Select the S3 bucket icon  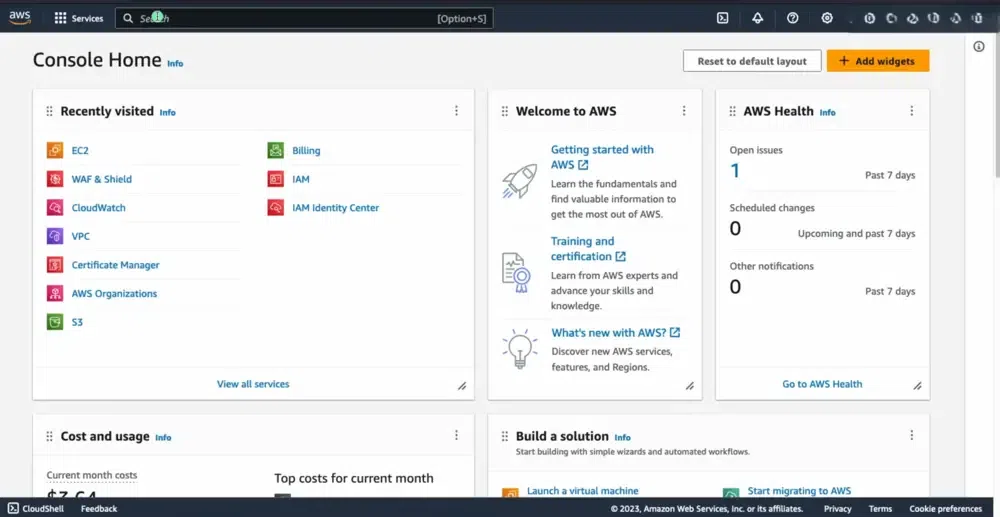point(55,322)
